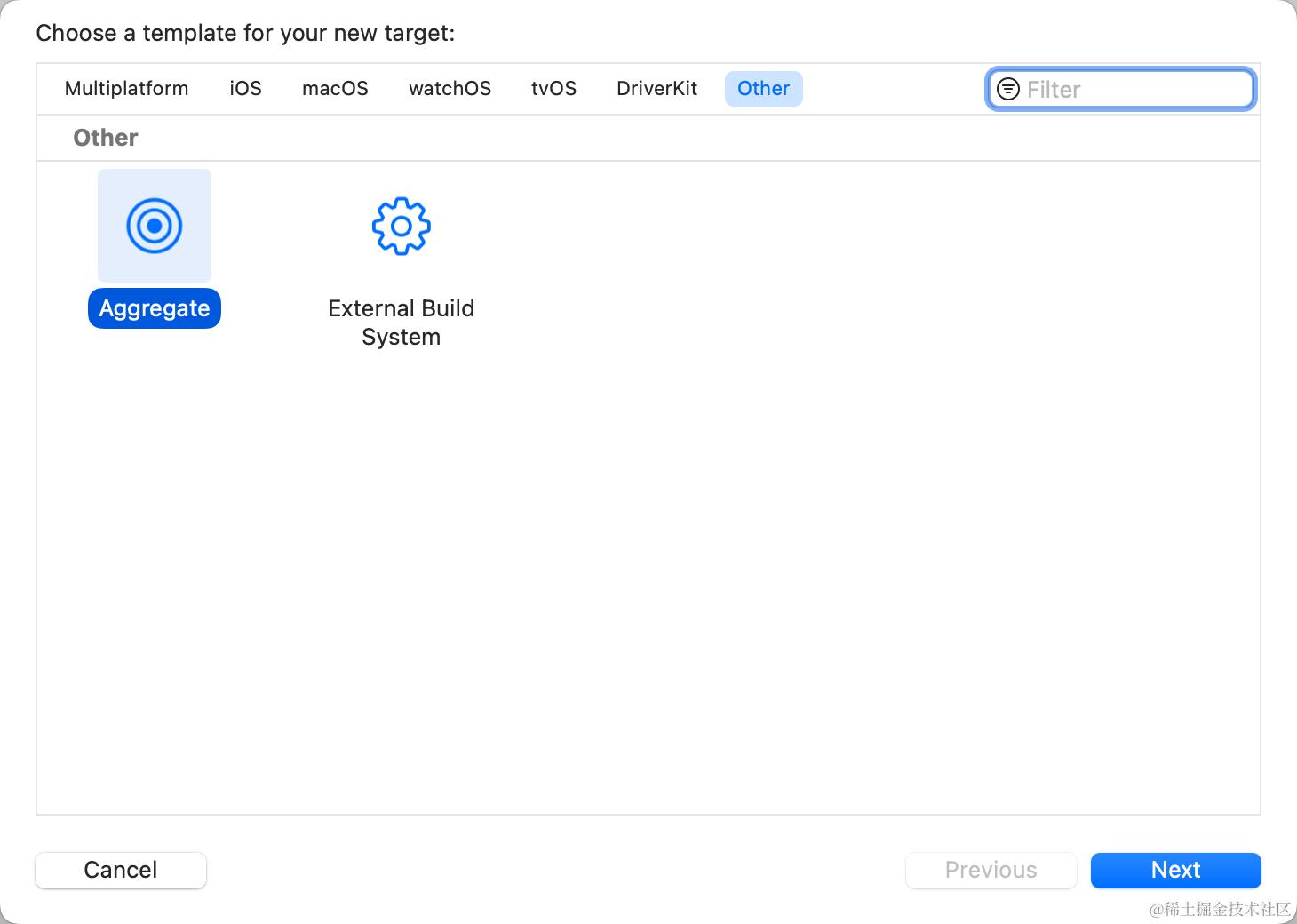Go to the tvOS tab
The width and height of the screenshot is (1297, 924).
[553, 89]
